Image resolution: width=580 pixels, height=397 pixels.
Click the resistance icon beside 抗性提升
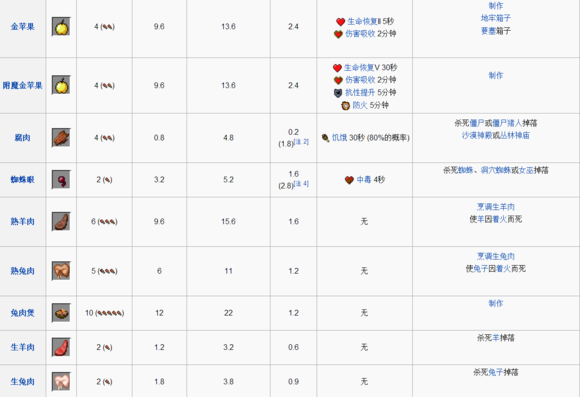(338, 93)
